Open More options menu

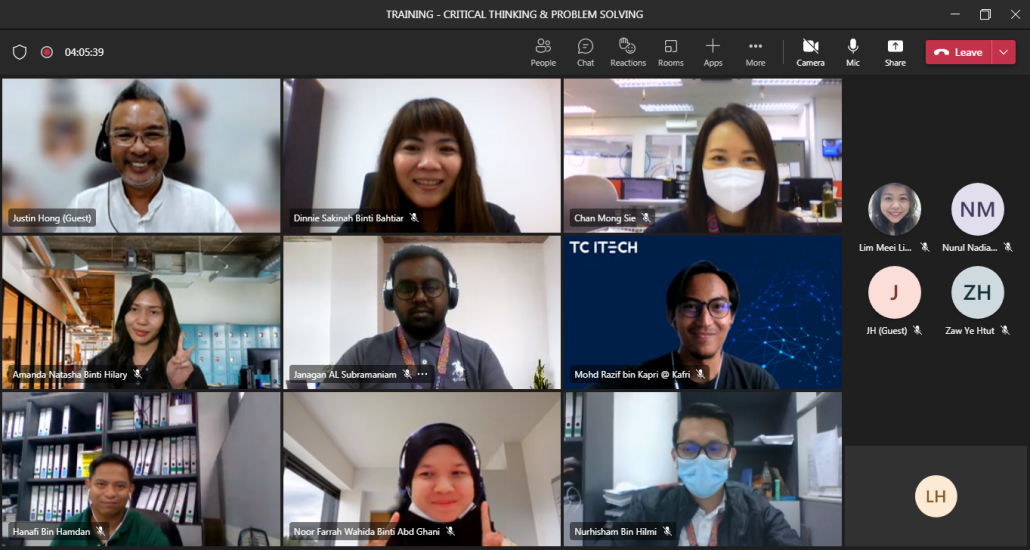755,53
